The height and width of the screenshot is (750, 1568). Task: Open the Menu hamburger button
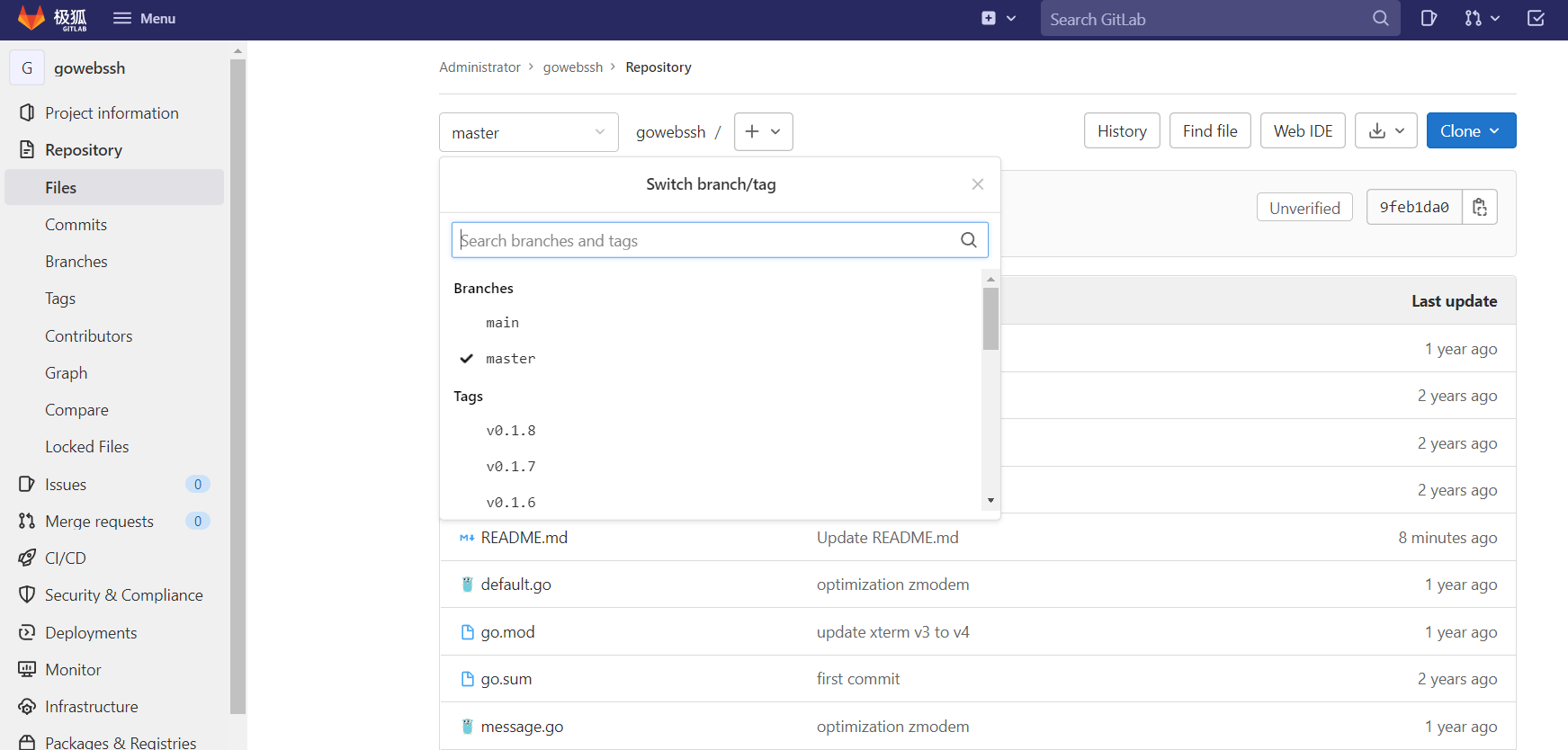144,18
